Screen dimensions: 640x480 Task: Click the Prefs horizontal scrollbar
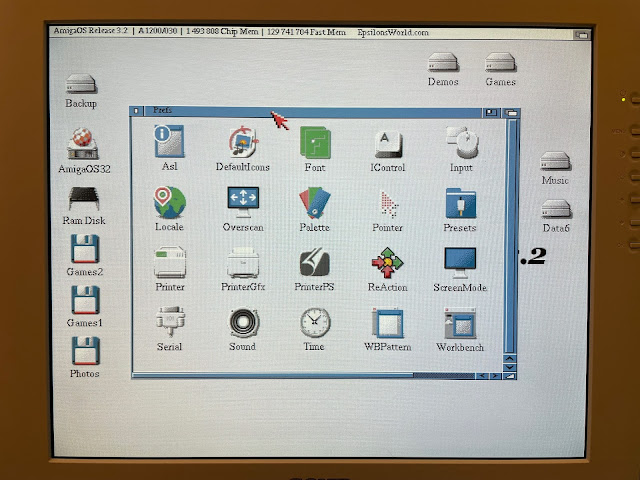click(x=303, y=375)
